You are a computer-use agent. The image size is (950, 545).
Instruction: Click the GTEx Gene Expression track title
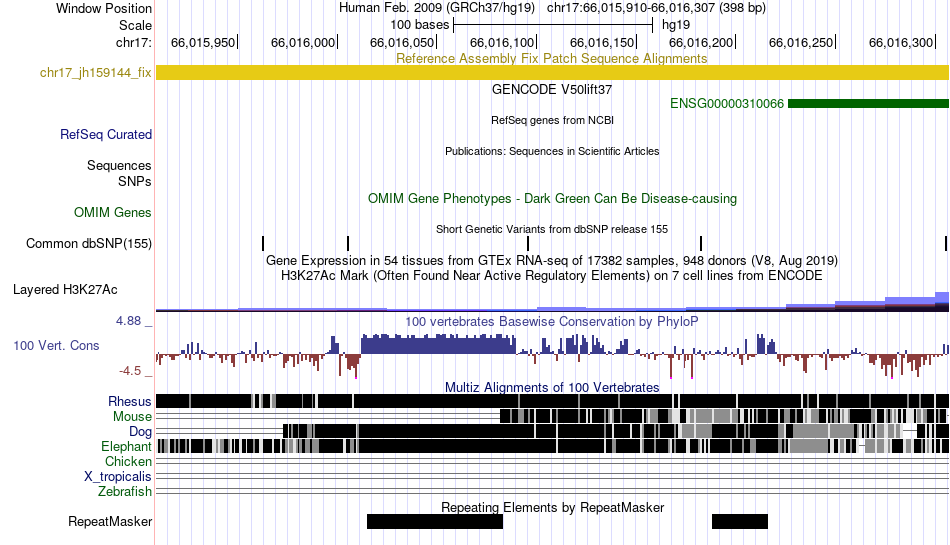552,260
